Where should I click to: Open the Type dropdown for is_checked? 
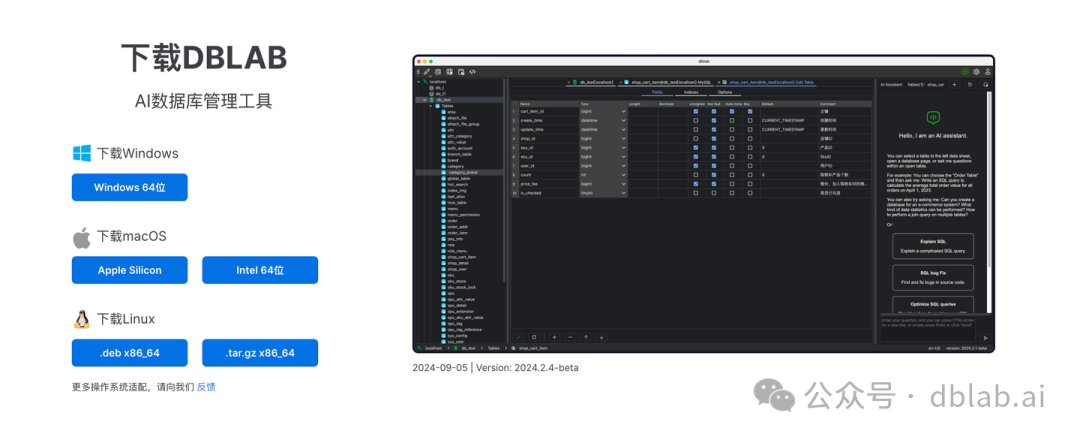623,193
